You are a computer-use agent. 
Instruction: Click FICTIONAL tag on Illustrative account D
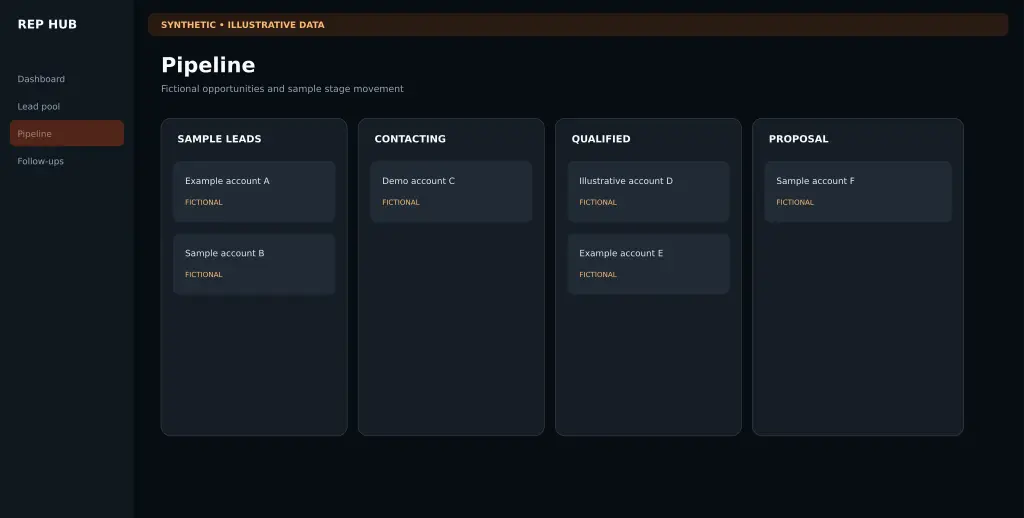click(x=598, y=202)
